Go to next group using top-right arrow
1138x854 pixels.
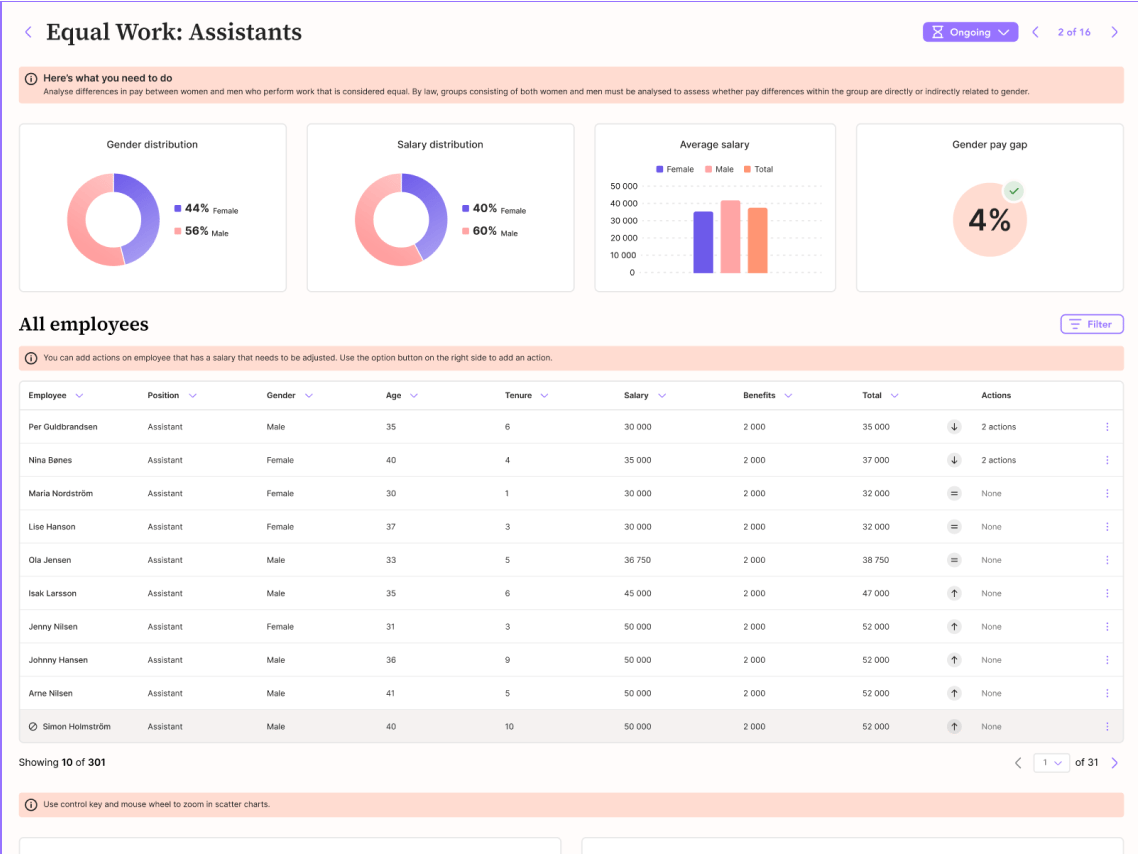(1114, 32)
